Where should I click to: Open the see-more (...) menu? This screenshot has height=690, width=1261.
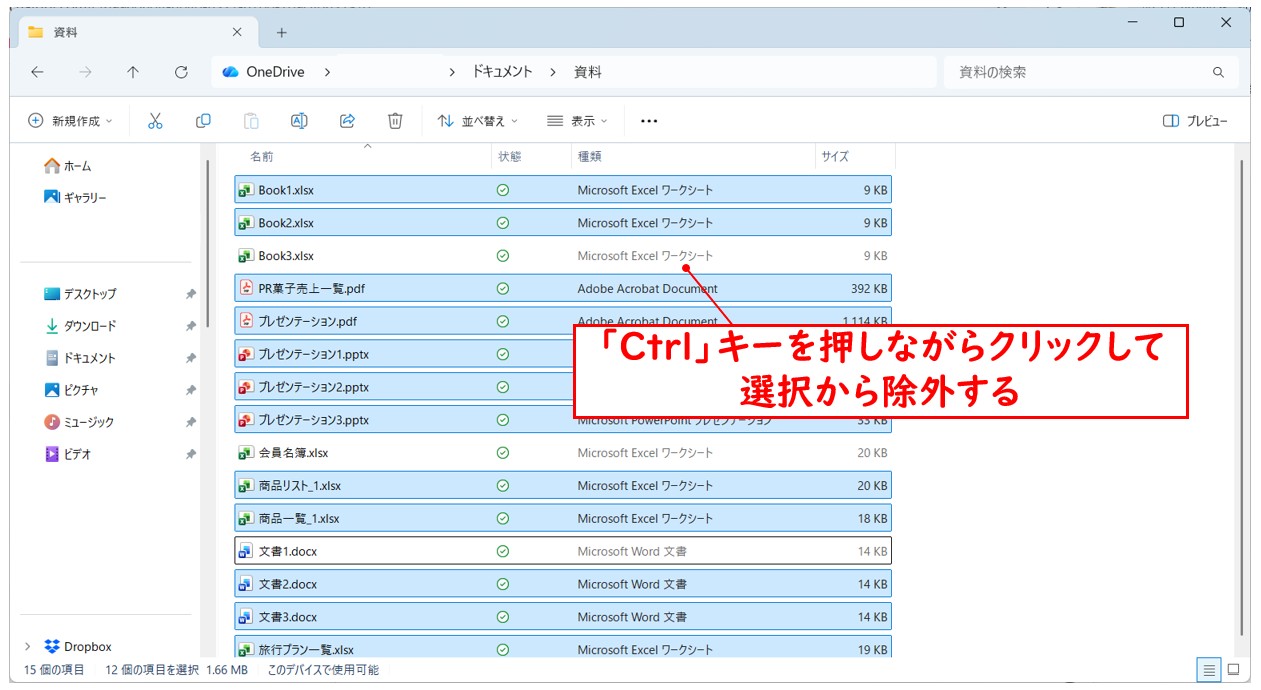coord(649,120)
